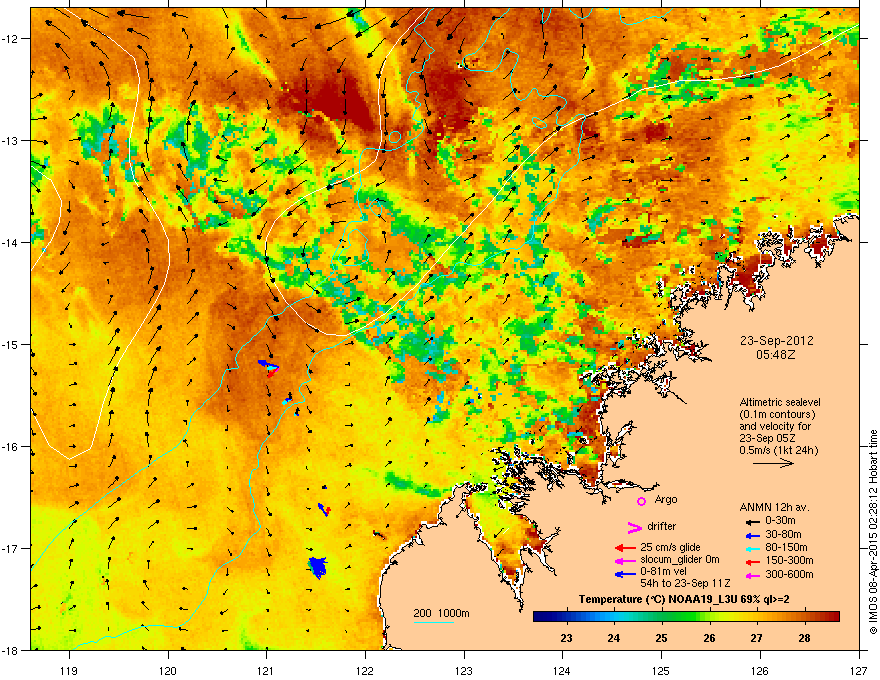The height and width of the screenshot is (680, 880).
Task: Click the 23 colorbar tick label
Action: [x=566, y=638]
